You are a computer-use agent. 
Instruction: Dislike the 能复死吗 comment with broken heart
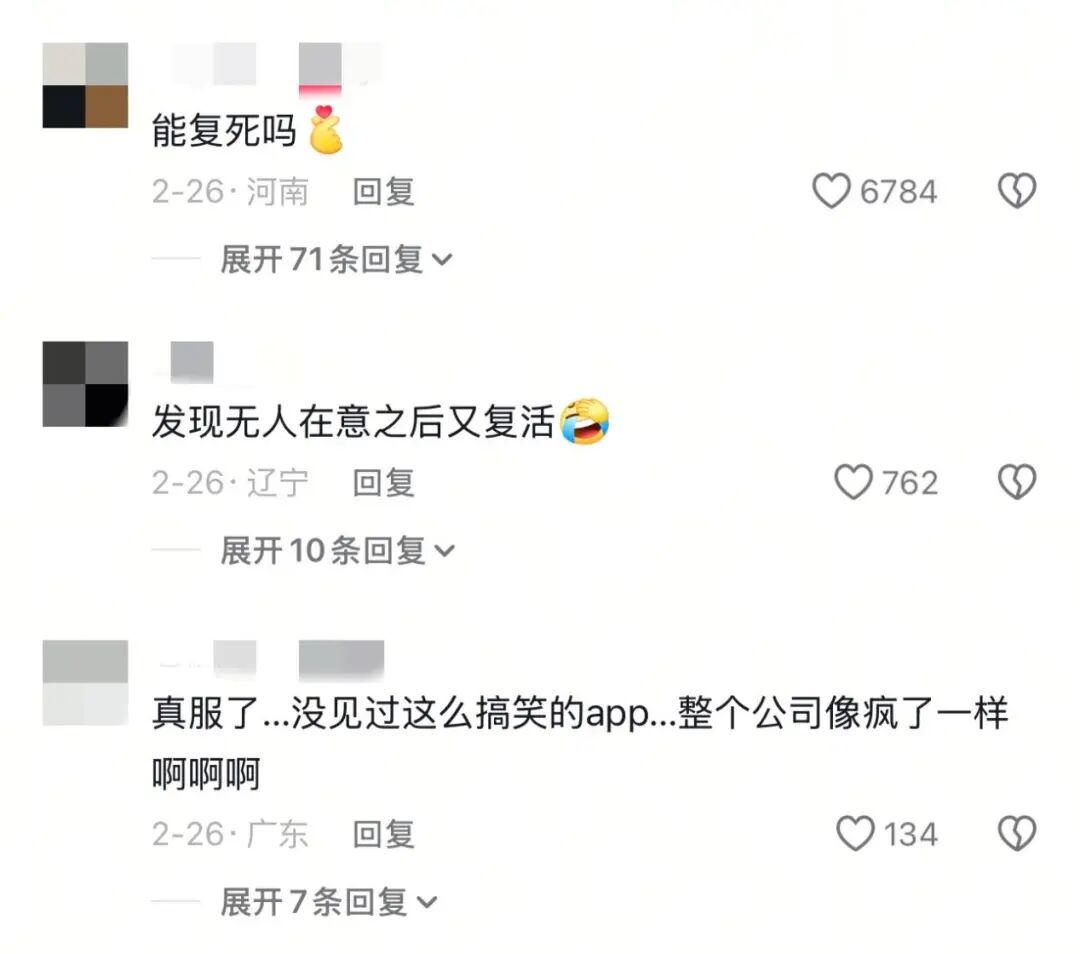point(1017,190)
